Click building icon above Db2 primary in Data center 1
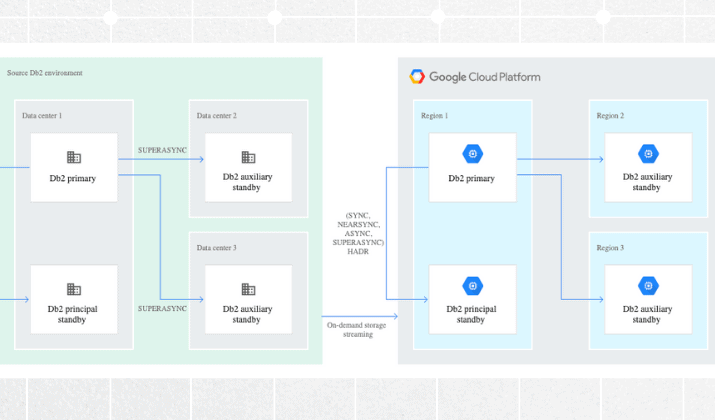The width and height of the screenshot is (715, 420). (74, 157)
